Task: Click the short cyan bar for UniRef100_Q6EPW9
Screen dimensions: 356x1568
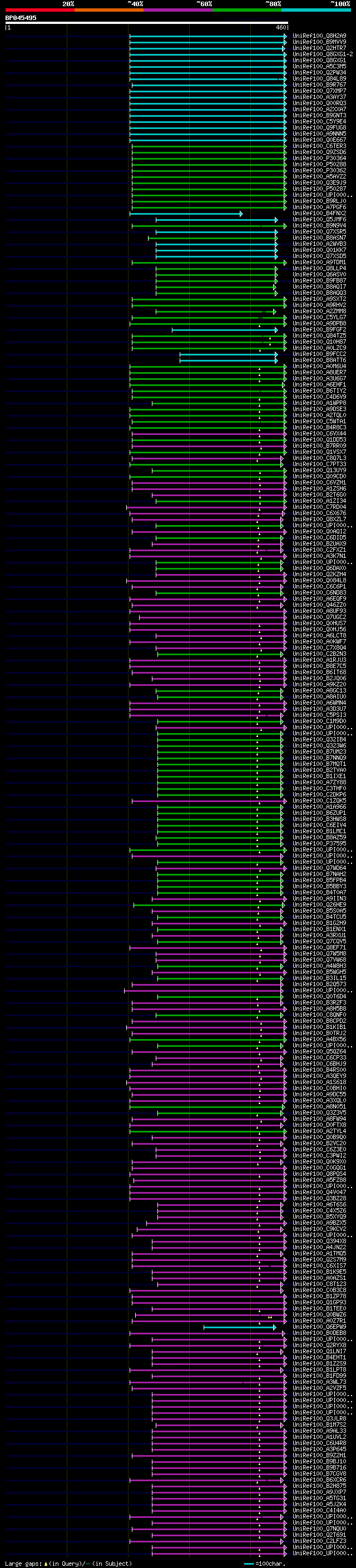Action: coord(240,1327)
